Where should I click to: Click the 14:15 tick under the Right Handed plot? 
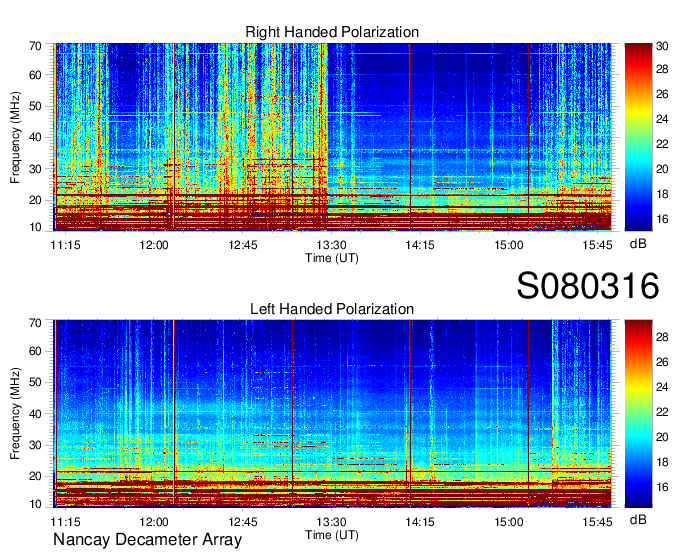click(x=420, y=245)
